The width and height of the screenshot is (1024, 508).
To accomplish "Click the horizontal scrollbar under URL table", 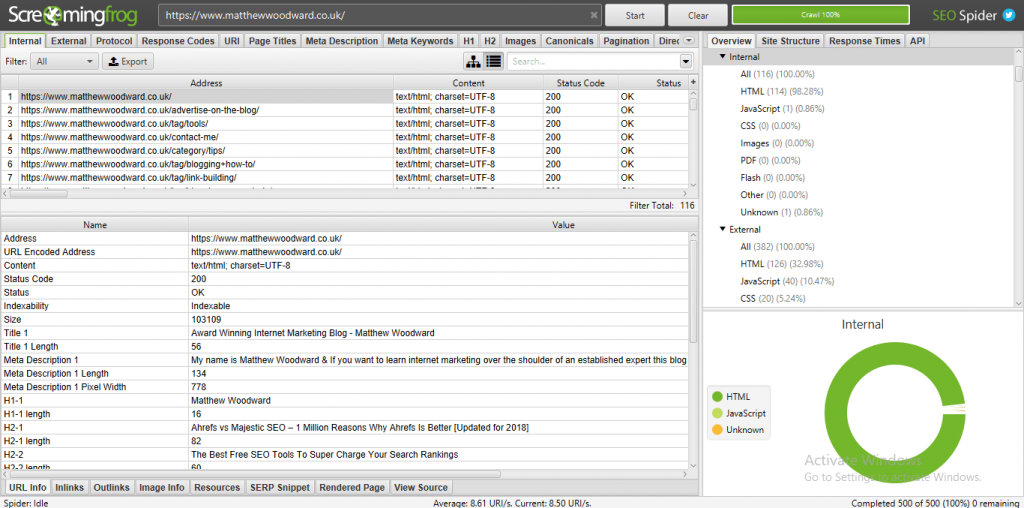I will pos(37,193).
